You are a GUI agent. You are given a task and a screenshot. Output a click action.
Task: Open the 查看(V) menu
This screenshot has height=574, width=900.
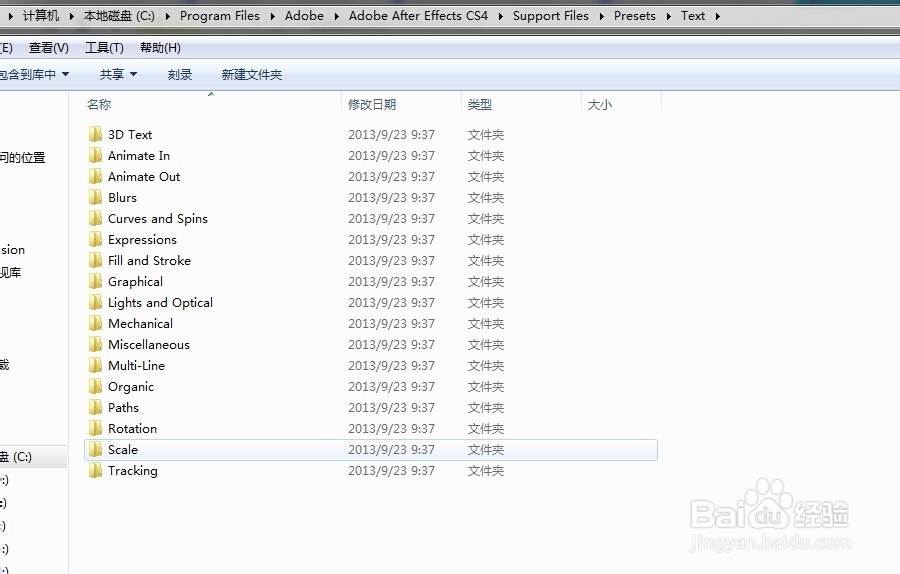49,48
